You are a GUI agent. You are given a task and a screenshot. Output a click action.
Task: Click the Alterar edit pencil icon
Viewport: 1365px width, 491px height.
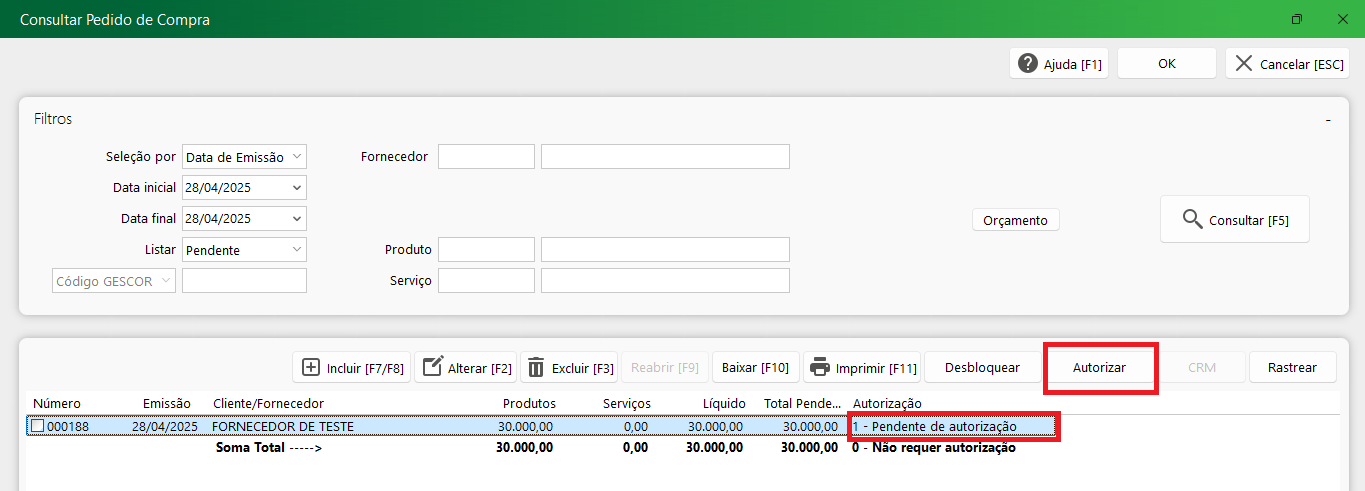(432, 367)
